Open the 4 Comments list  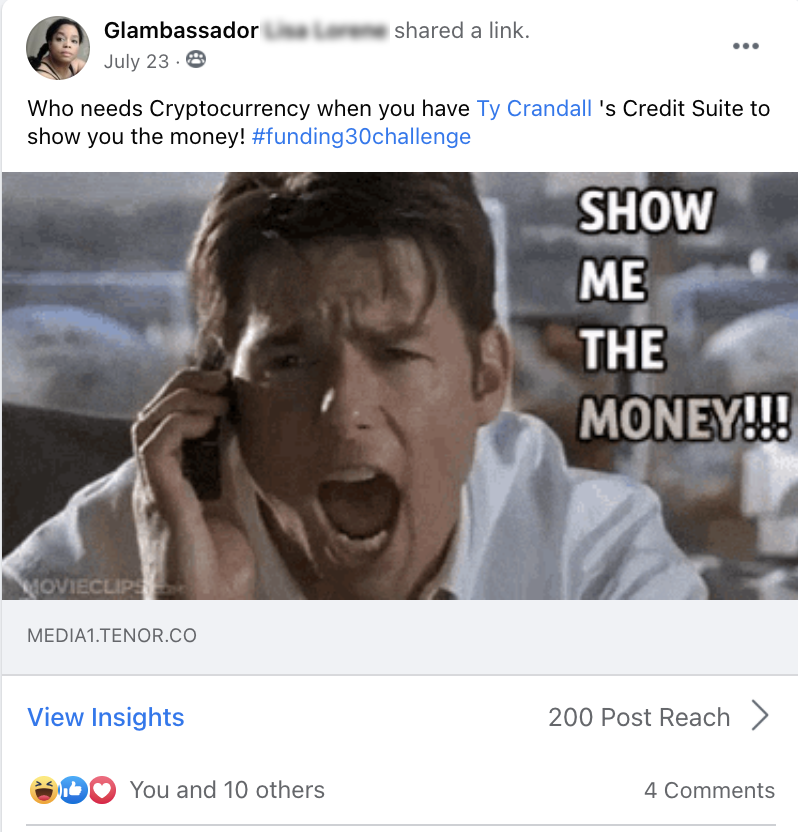[709, 790]
